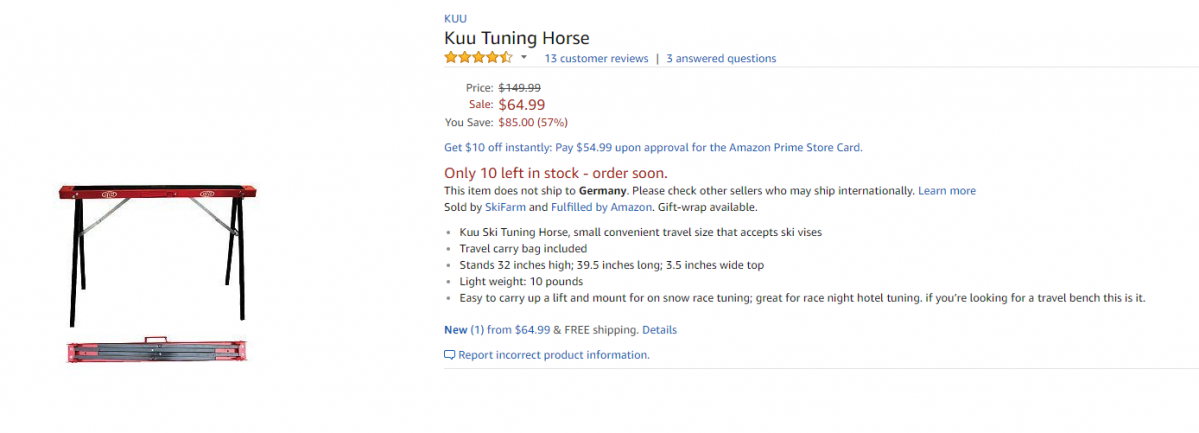Click the struck-through $149.99 list price
The width and height of the screenshot is (1199, 433).
click(520, 87)
